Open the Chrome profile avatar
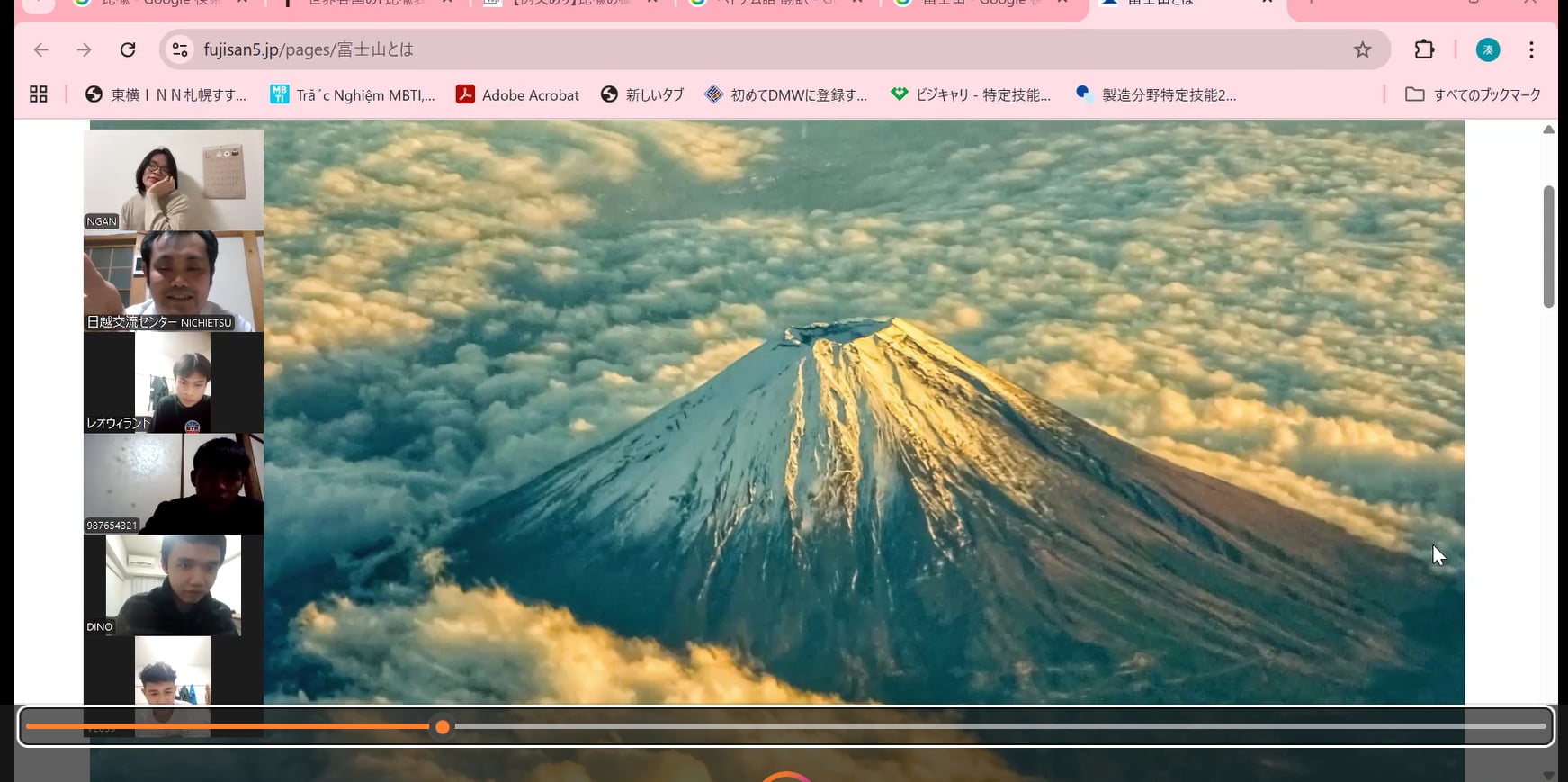Image resolution: width=1568 pixels, height=782 pixels. pos(1487,49)
